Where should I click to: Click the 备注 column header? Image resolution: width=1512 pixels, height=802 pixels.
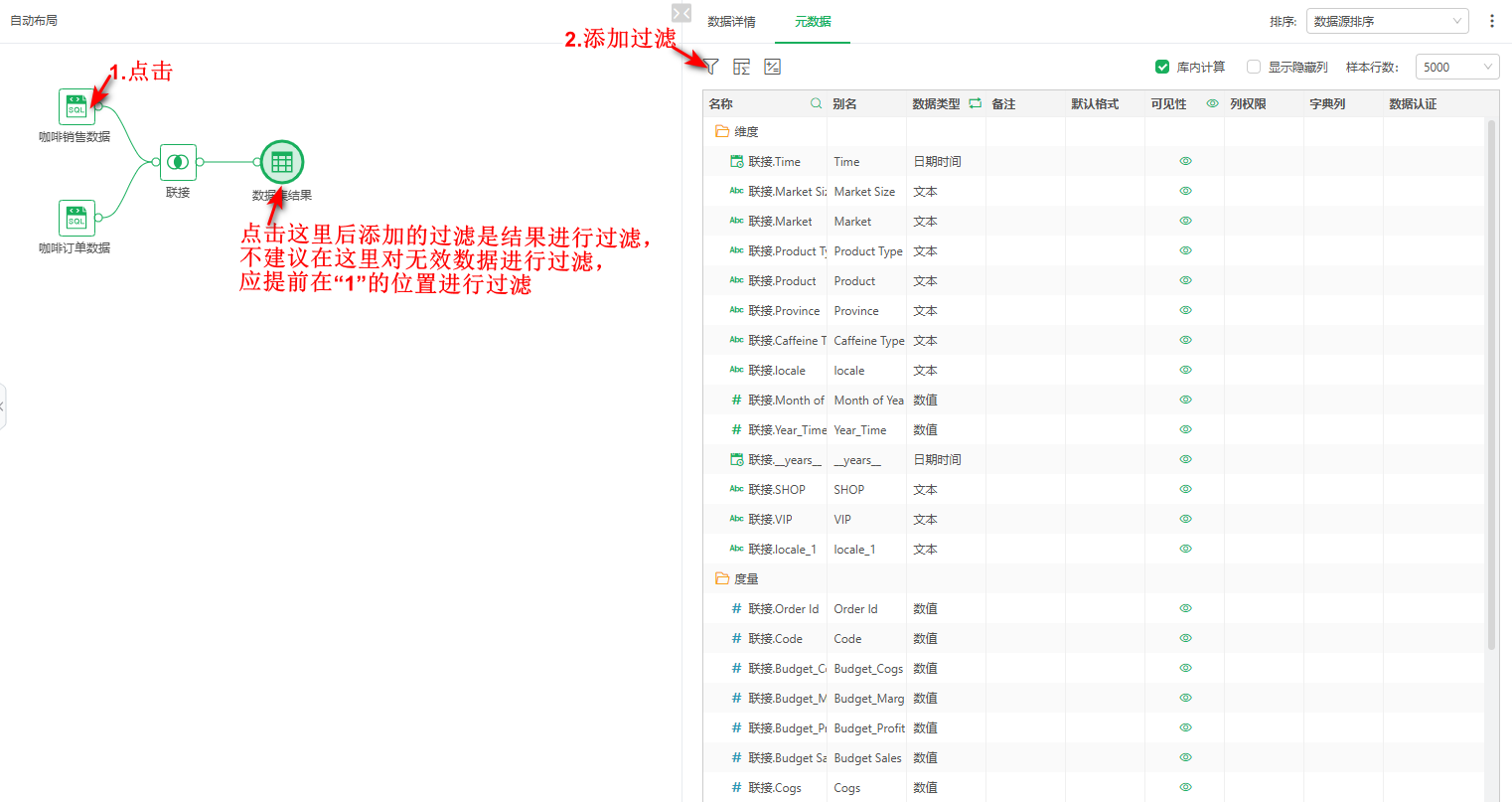point(1003,103)
